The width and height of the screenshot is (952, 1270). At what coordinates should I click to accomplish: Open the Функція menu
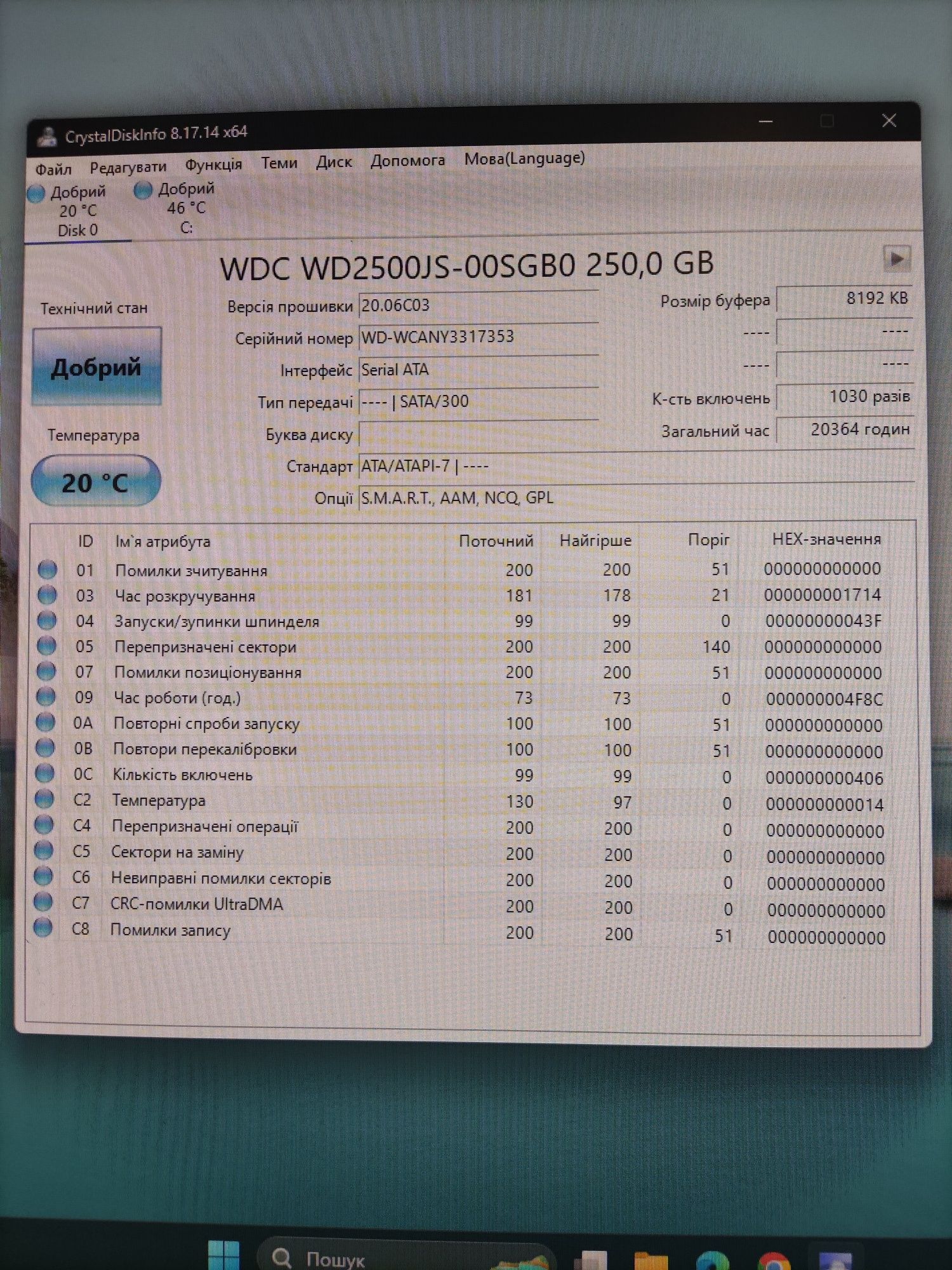click(214, 164)
